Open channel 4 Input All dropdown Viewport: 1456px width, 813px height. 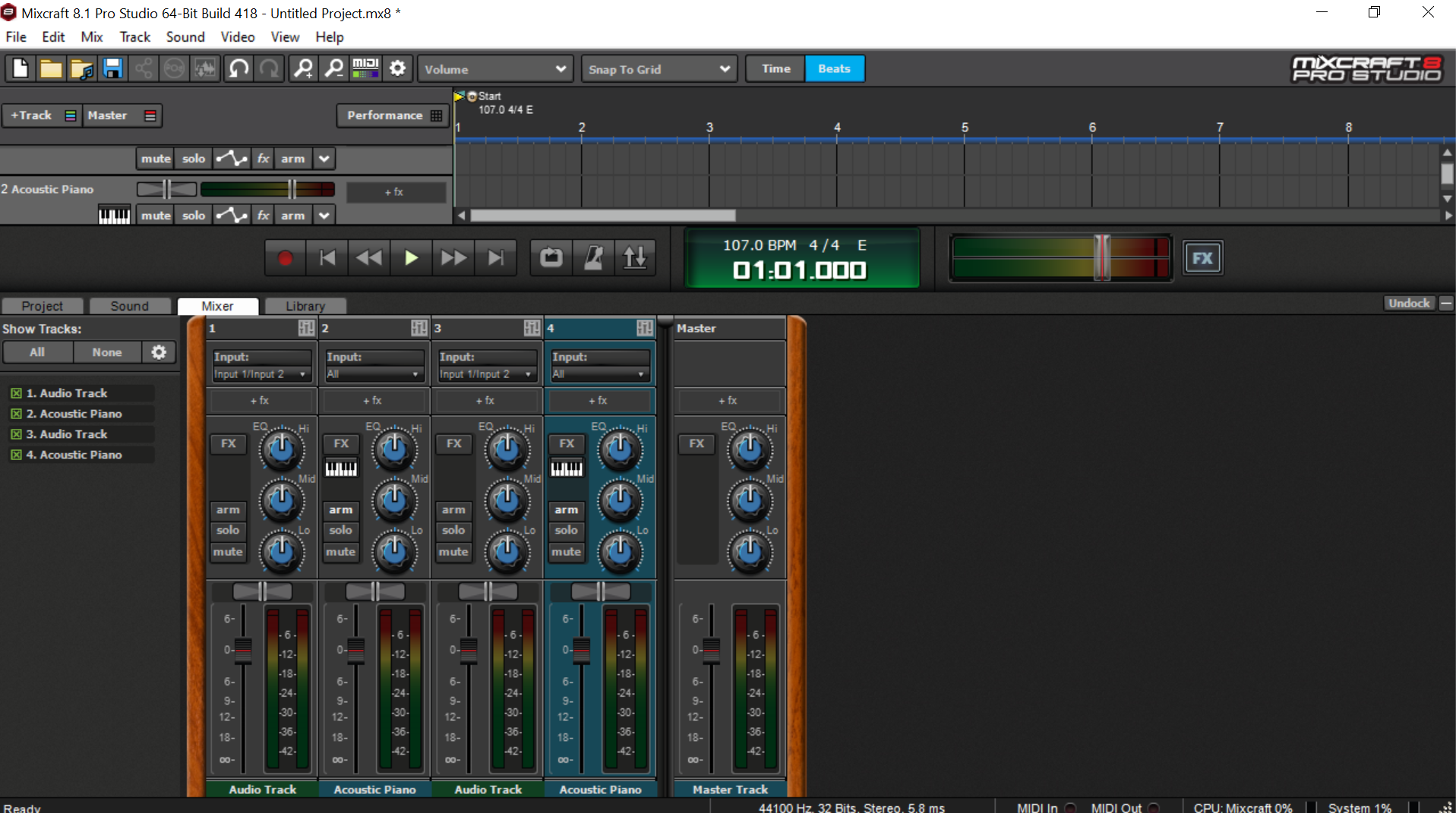tap(599, 374)
